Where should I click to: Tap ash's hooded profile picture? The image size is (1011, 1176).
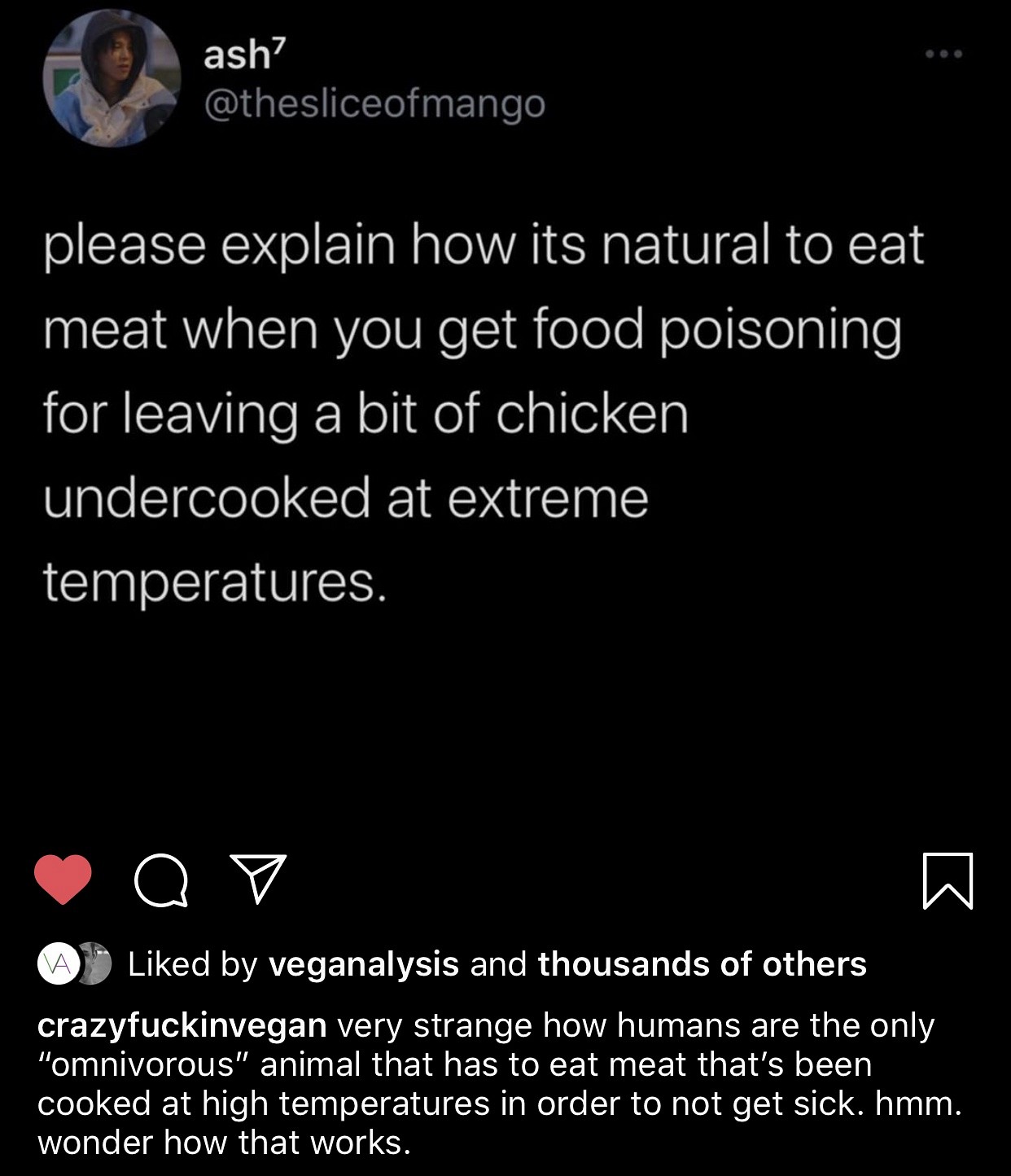pyautogui.click(x=112, y=79)
